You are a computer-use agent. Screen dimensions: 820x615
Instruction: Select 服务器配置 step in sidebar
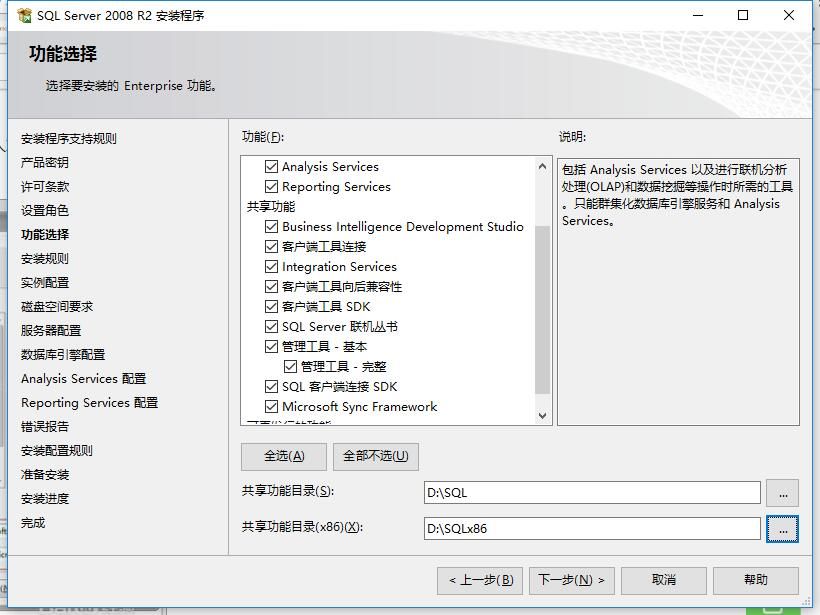(51, 331)
